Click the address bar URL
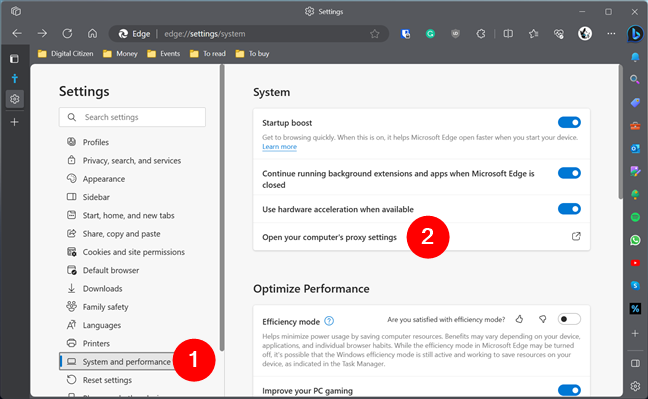This screenshot has width=648, height=399. click(205, 34)
